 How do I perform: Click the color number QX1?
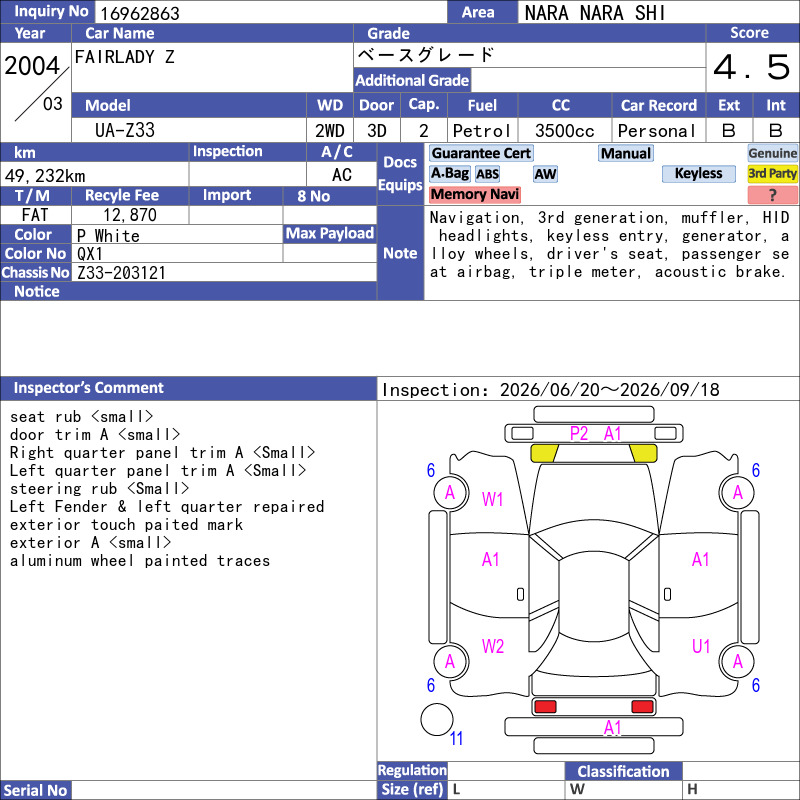tap(90, 254)
